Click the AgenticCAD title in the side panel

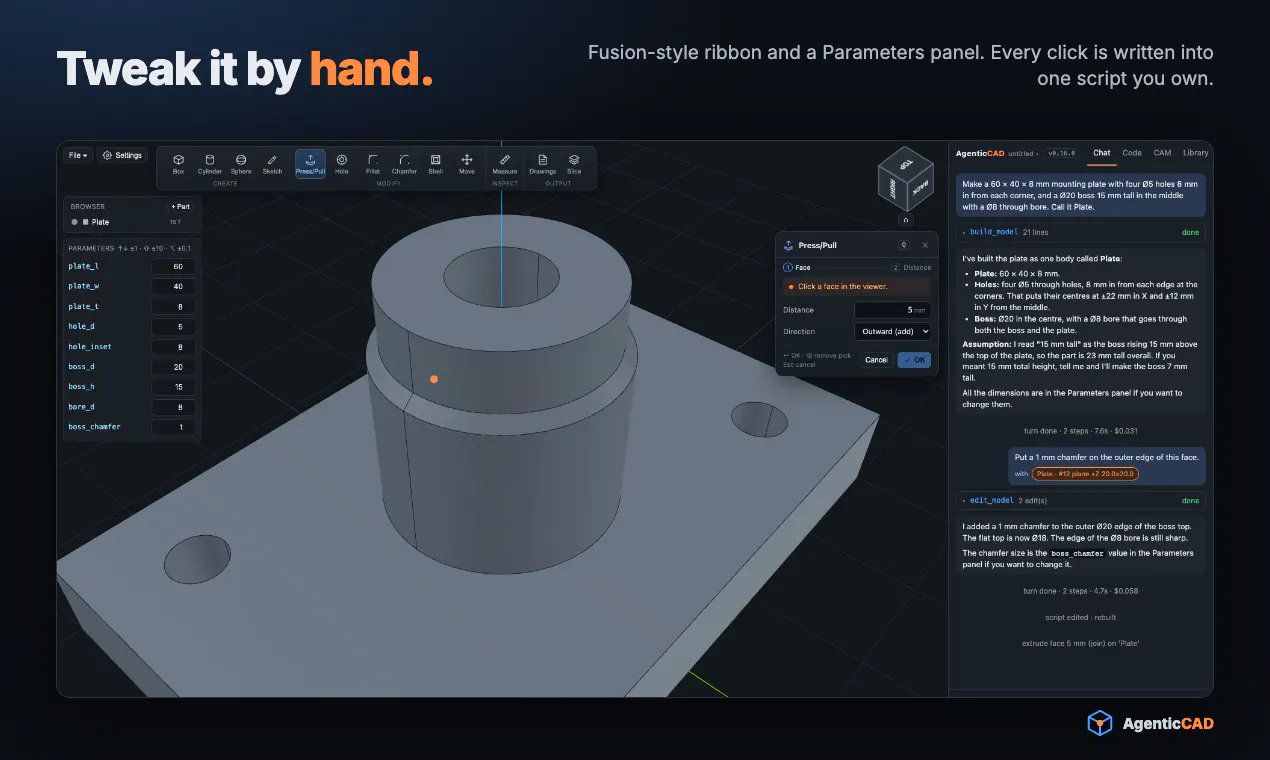coord(979,153)
